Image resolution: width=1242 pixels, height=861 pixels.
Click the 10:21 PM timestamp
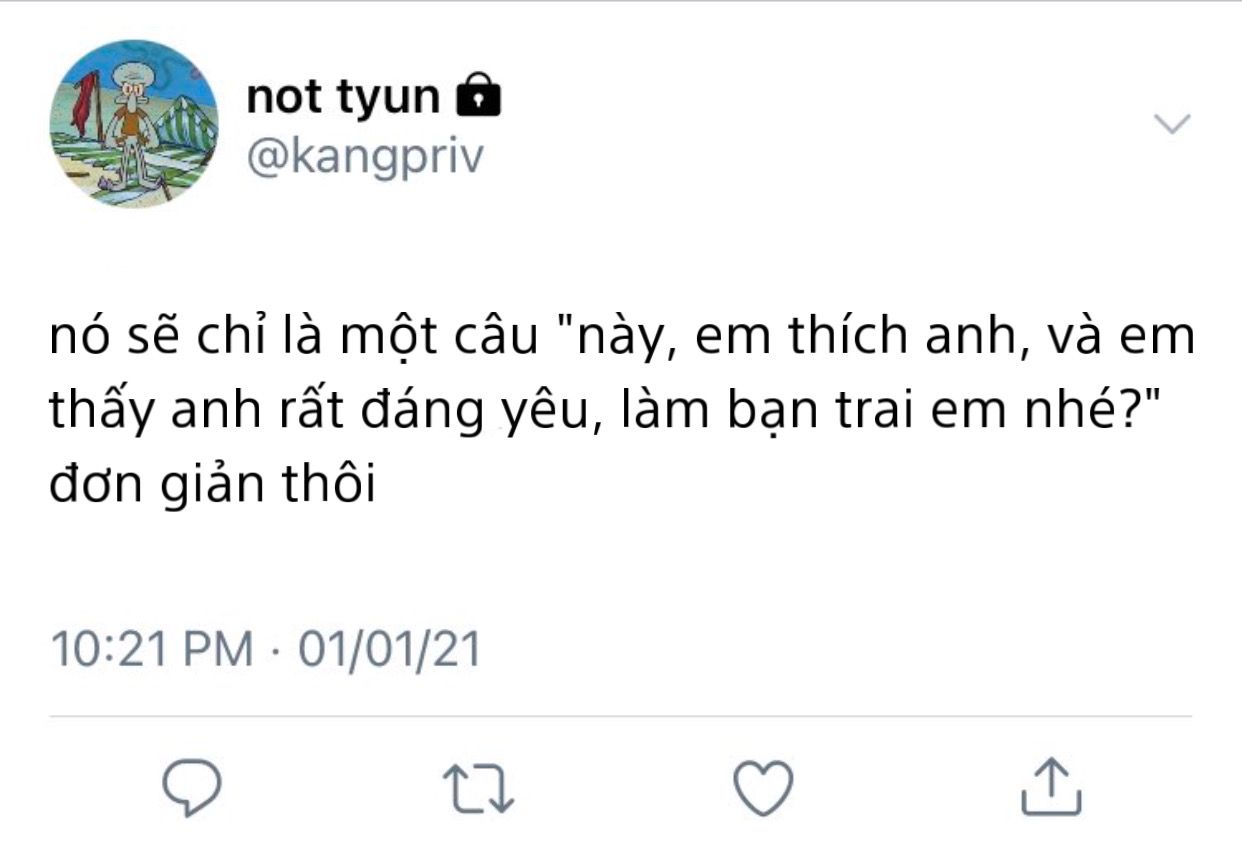click(x=152, y=649)
